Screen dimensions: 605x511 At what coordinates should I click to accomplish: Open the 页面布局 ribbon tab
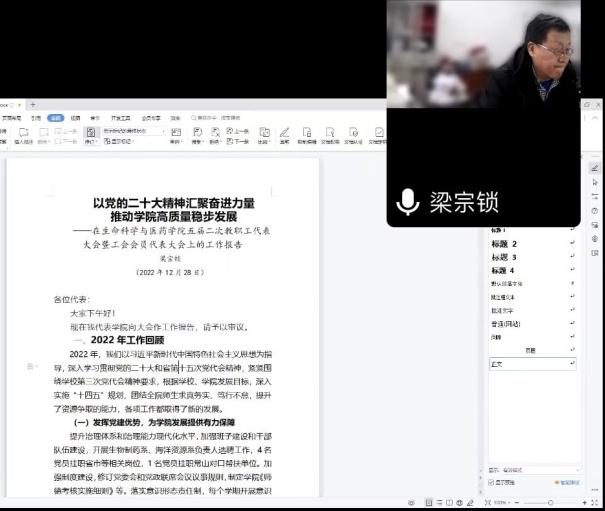point(11,118)
